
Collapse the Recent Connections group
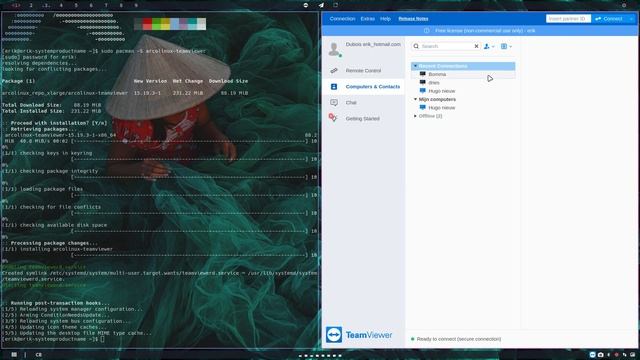click(416, 66)
